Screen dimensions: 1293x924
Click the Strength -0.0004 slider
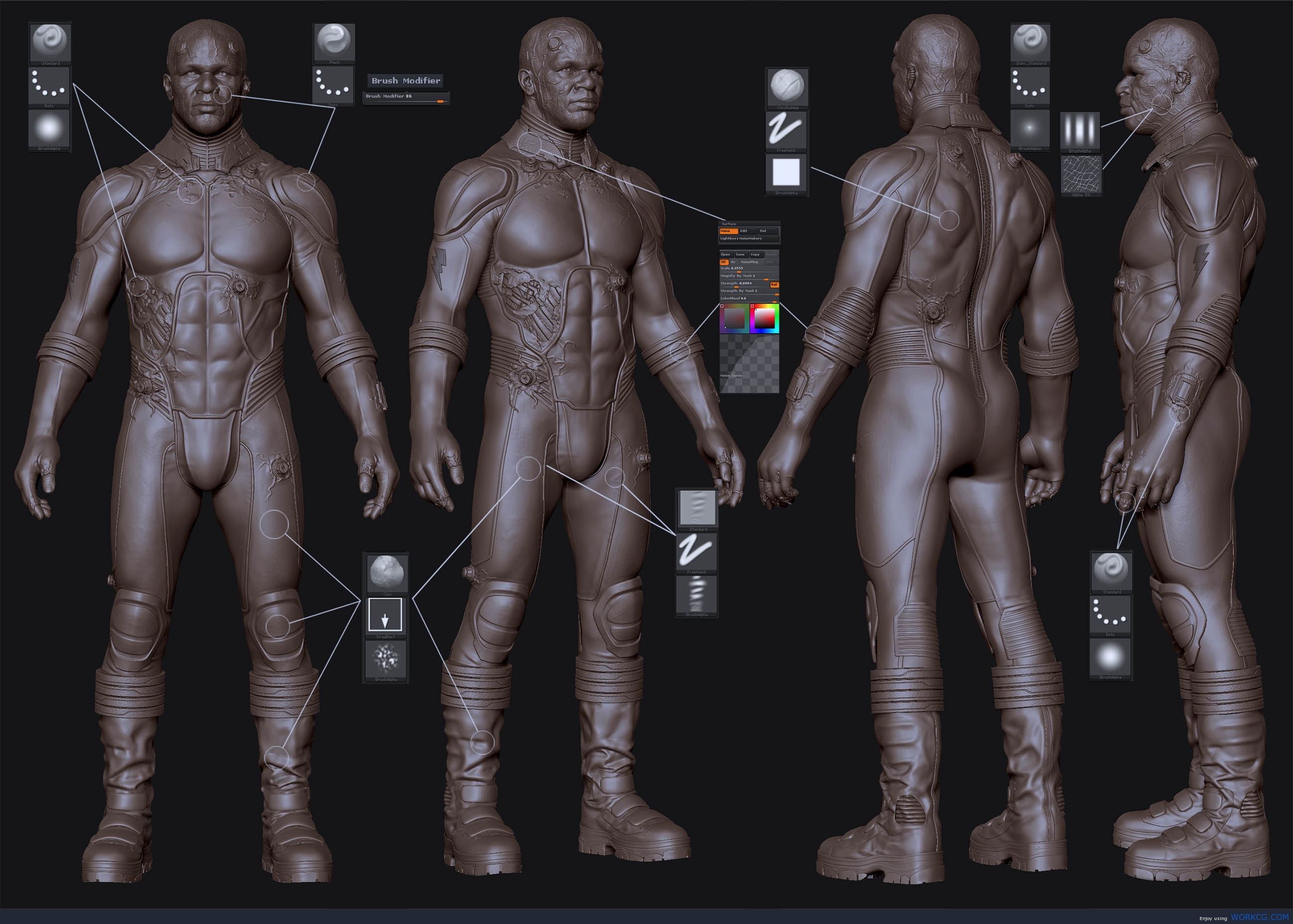click(744, 285)
